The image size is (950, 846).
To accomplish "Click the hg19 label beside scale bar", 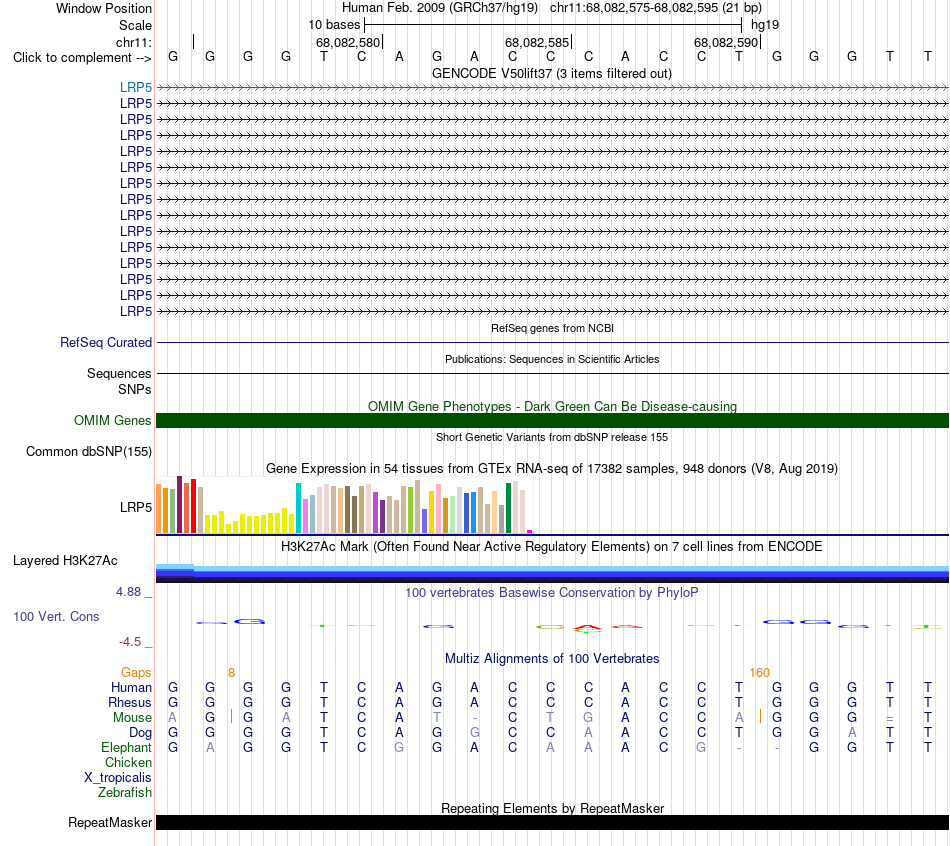I will (x=765, y=25).
